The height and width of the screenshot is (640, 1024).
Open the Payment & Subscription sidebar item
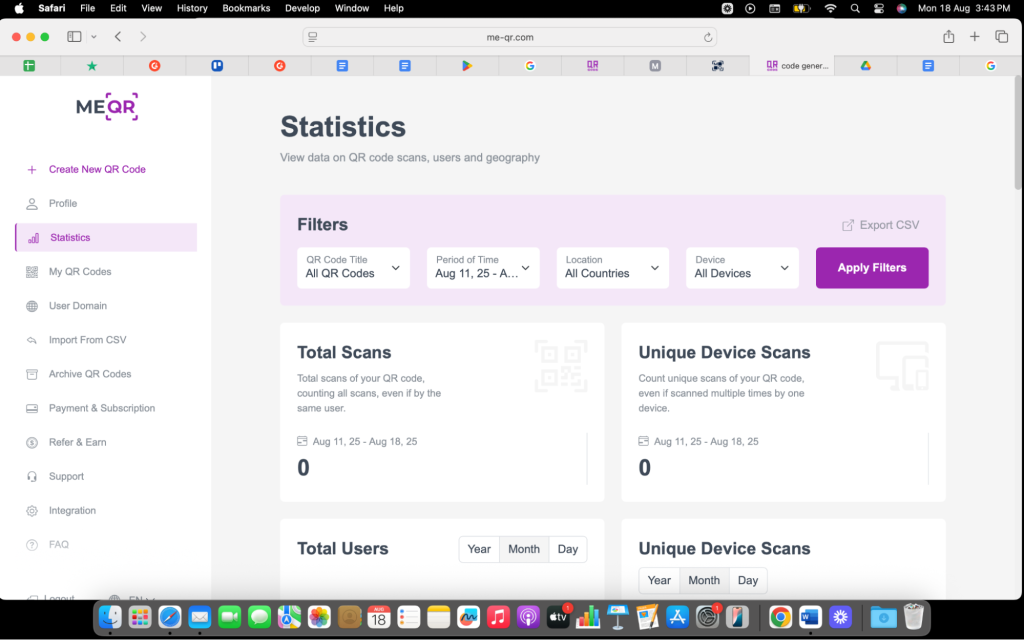(102, 408)
